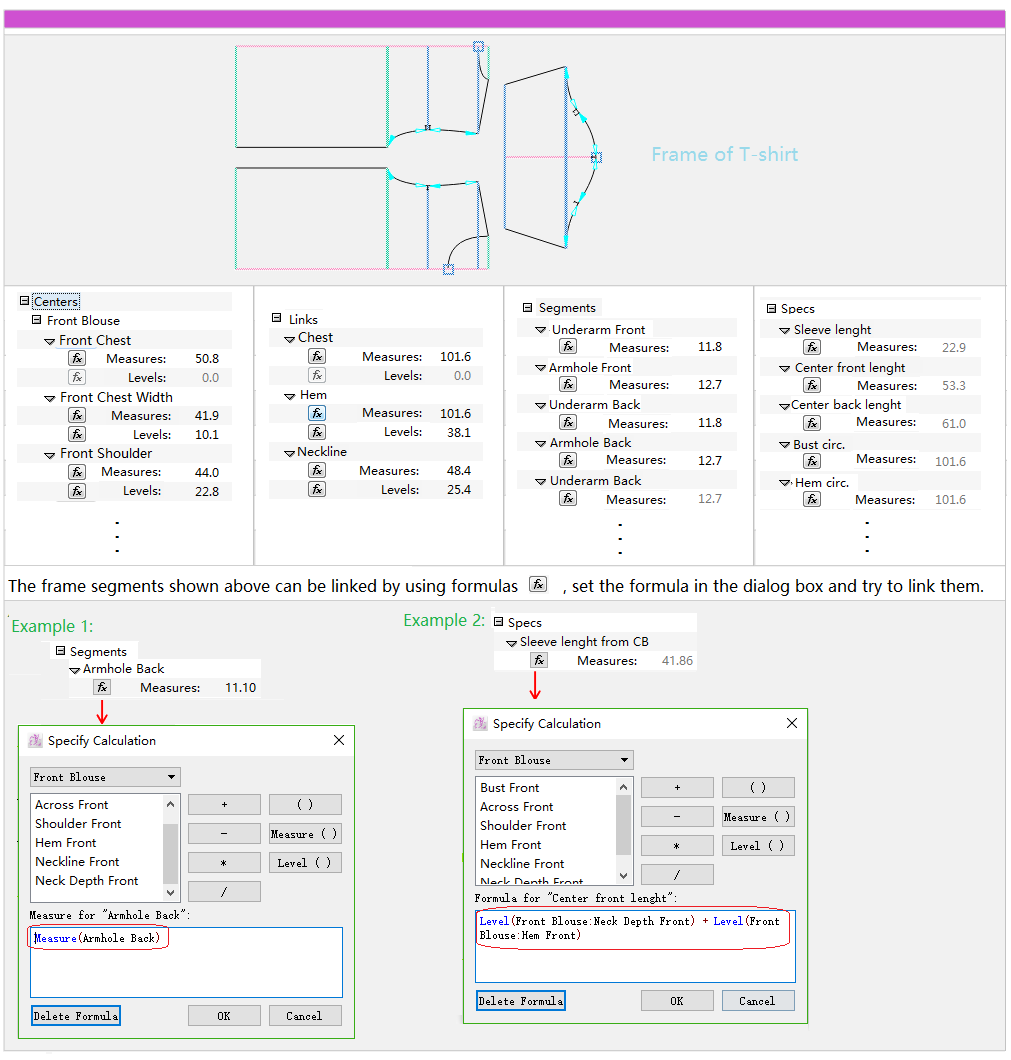Click Delete Formula in the left dialog
The width and height of the screenshot is (1011, 1060).
pos(76,1016)
